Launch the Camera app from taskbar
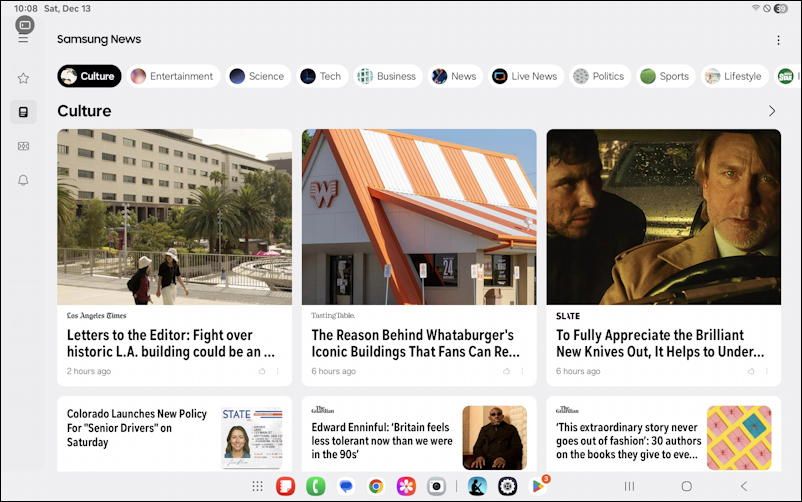Screen dimensions: 802x502 pyautogui.click(x=436, y=486)
